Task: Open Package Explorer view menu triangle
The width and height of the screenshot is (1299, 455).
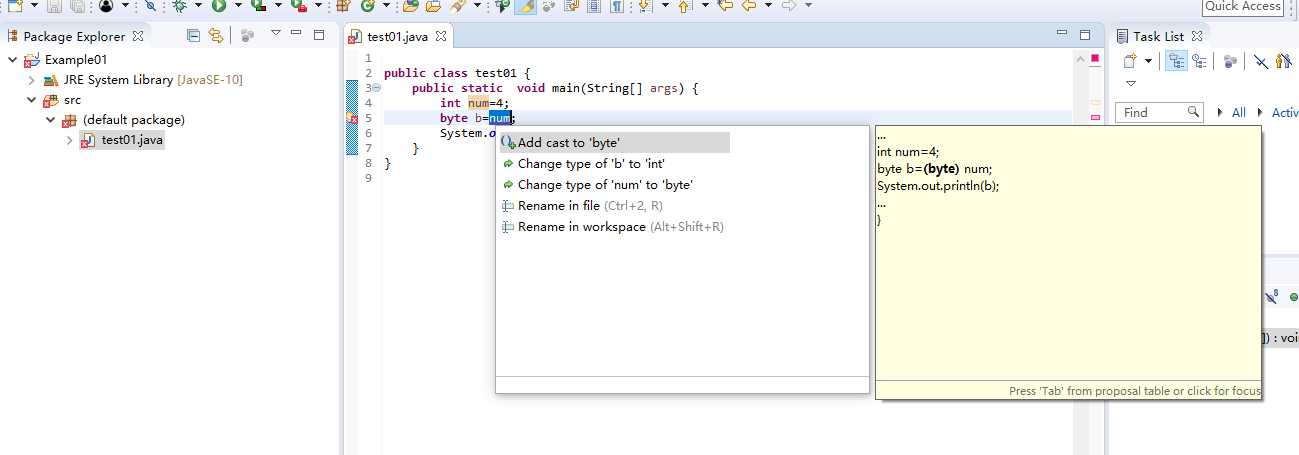Action: point(276,35)
